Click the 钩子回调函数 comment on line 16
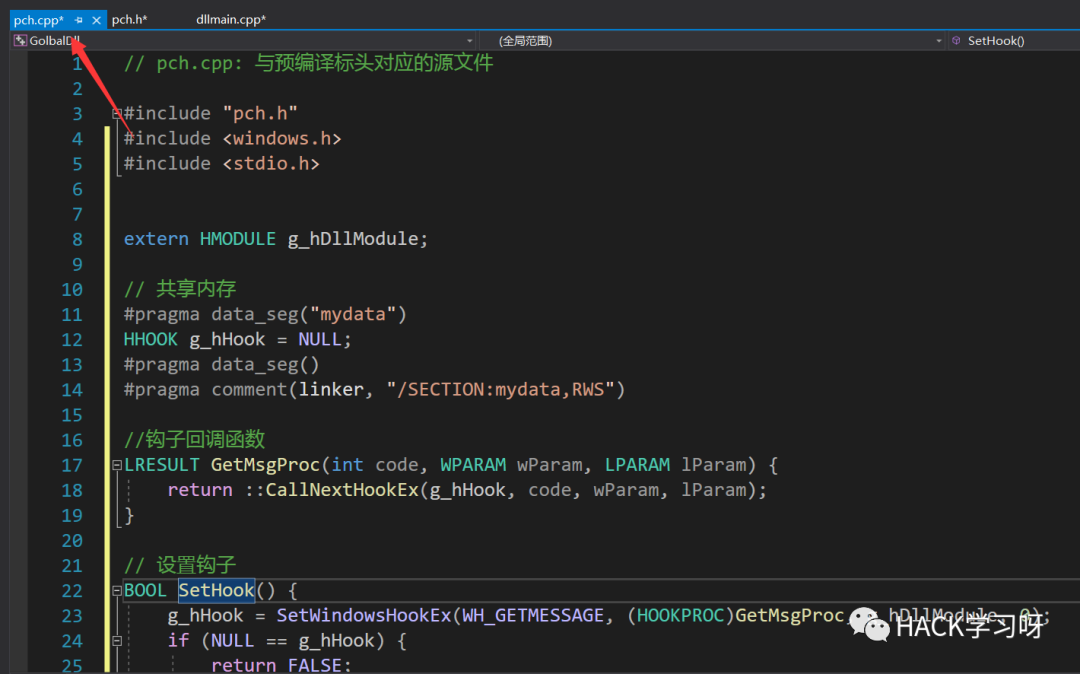Screen dimensions: 1080x674 (194, 440)
